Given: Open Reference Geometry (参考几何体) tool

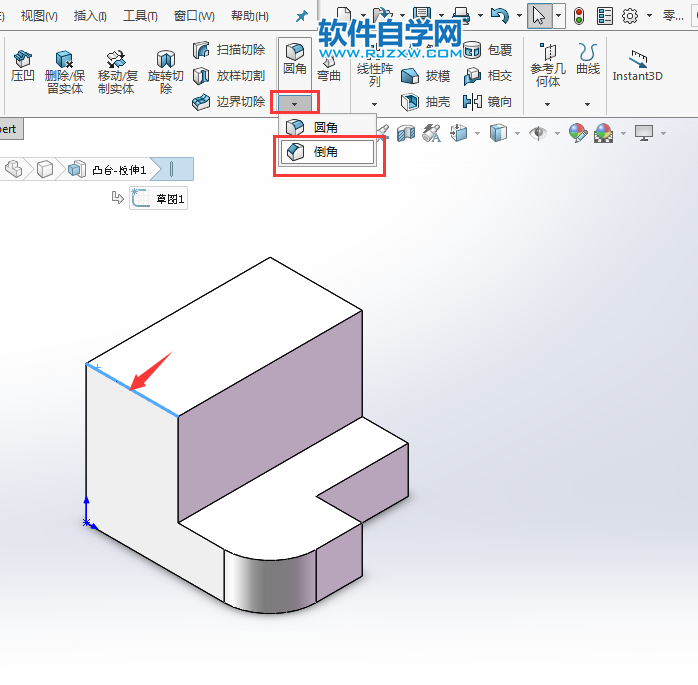Looking at the screenshot, I should [x=548, y=65].
